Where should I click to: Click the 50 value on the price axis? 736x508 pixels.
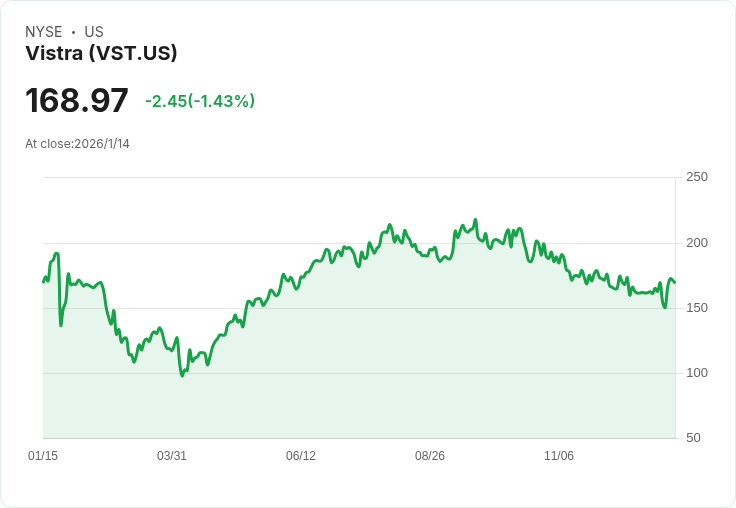pyautogui.click(x=693, y=438)
